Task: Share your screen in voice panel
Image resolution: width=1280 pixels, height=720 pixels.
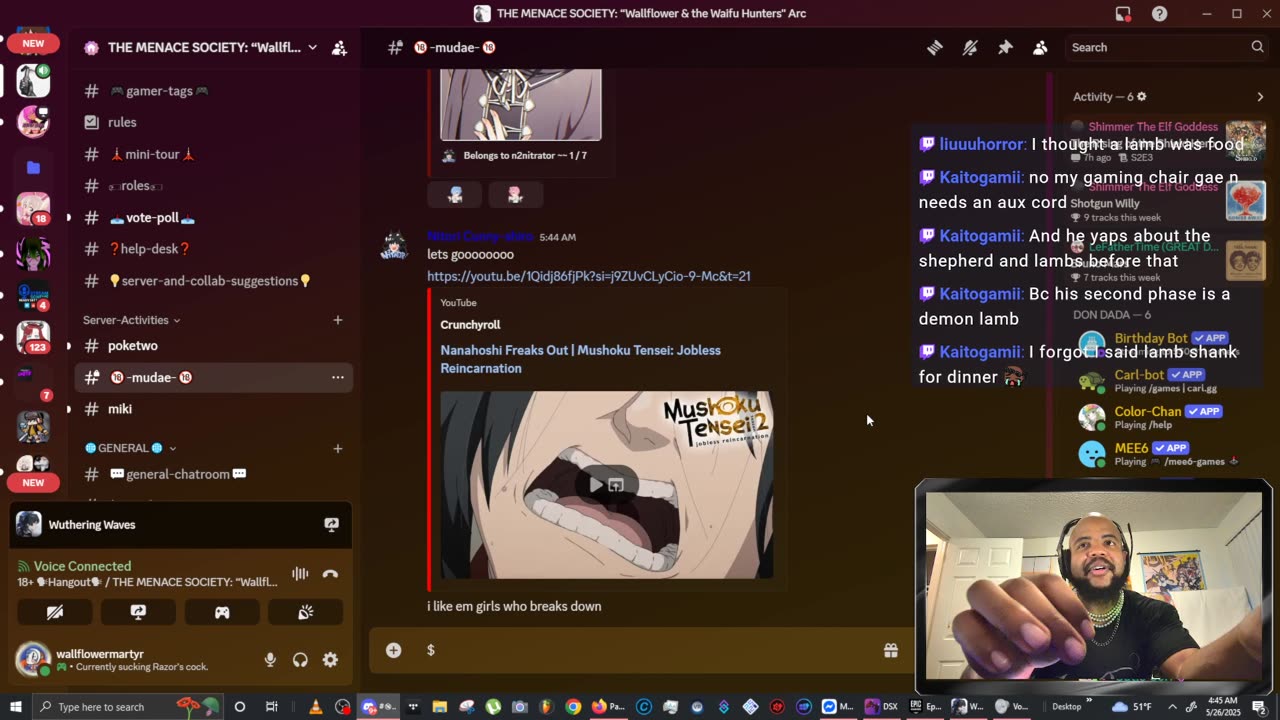Action: click(138, 612)
